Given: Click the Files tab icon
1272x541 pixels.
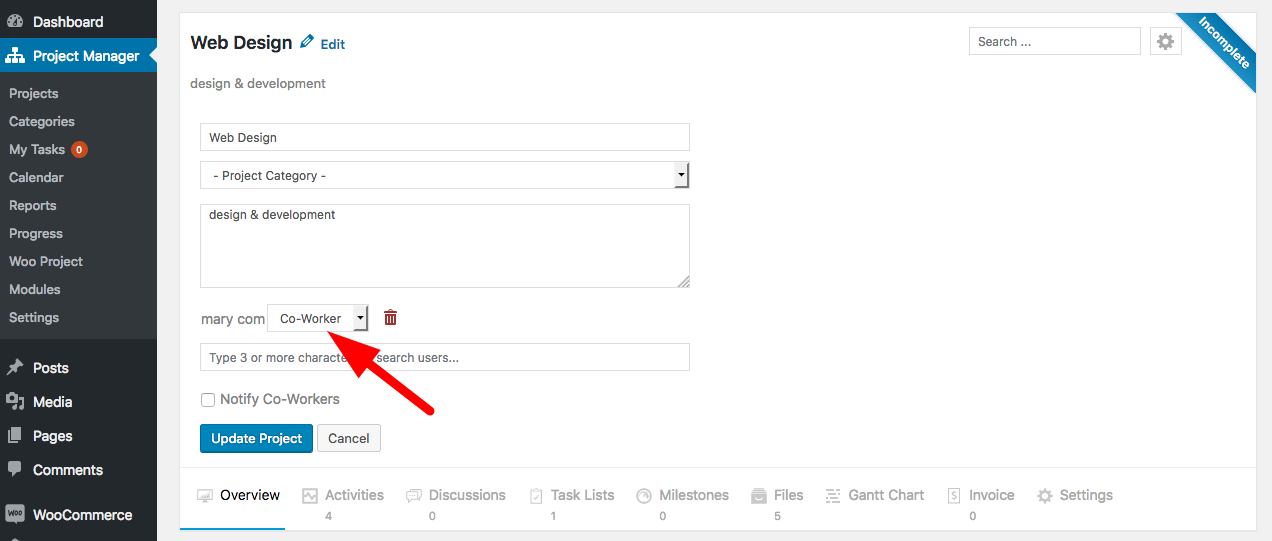Looking at the screenshot, I should point(758,495).
